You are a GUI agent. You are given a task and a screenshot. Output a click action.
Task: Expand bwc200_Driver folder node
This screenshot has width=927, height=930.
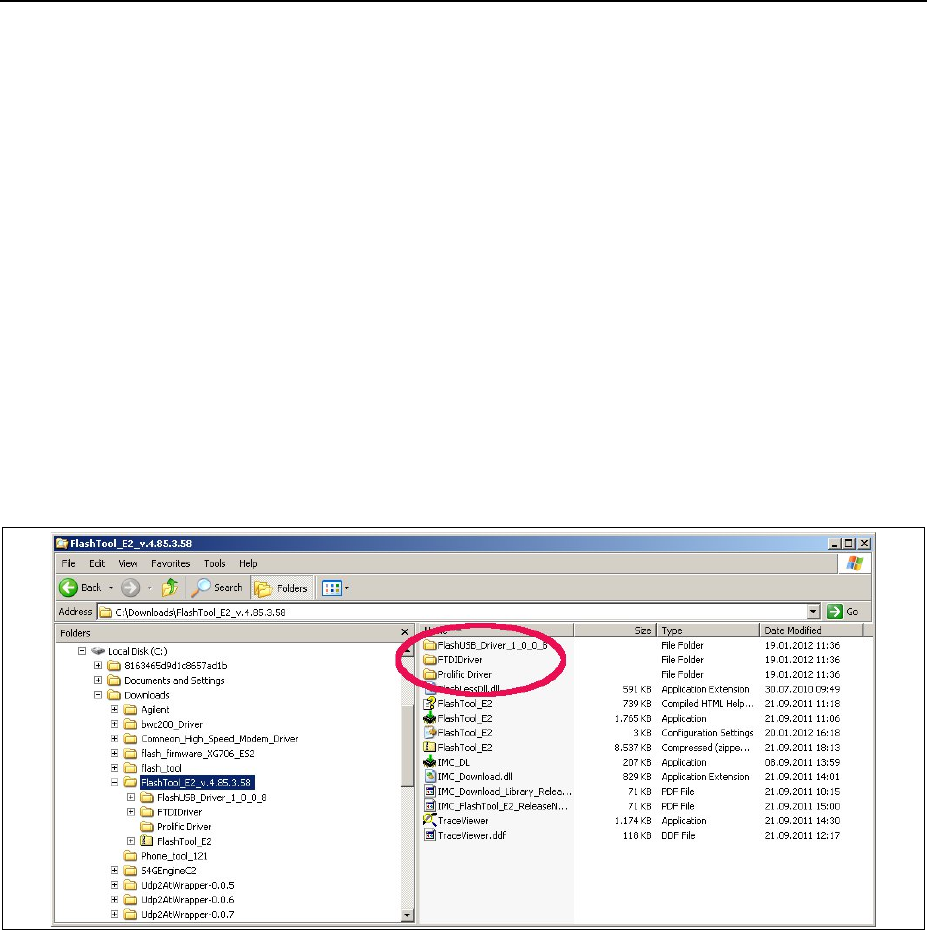(x=114, y=724)
